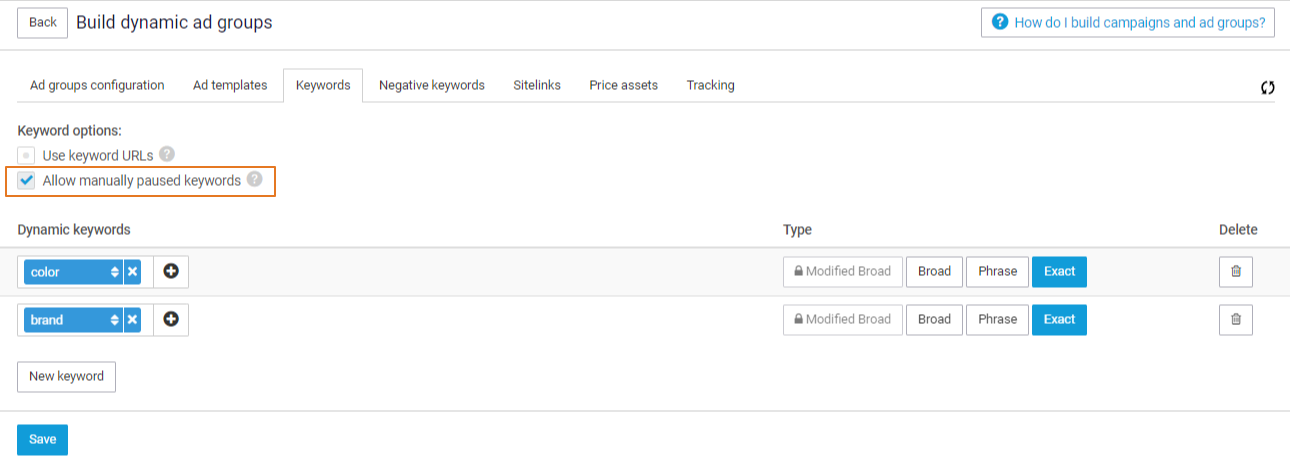The height and width of the screenshot is (464, 1290).
Task: Remove the color keyword tag with the X
Action: tap(132, 272)
